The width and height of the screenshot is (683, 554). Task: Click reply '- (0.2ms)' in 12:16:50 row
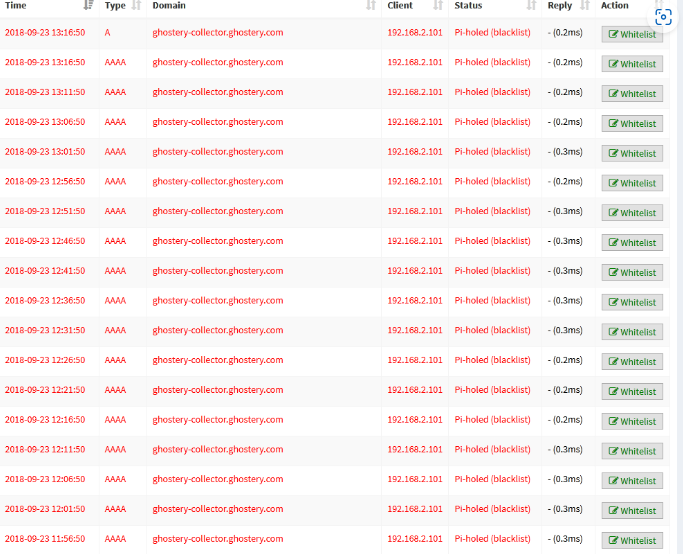(565, 419)
